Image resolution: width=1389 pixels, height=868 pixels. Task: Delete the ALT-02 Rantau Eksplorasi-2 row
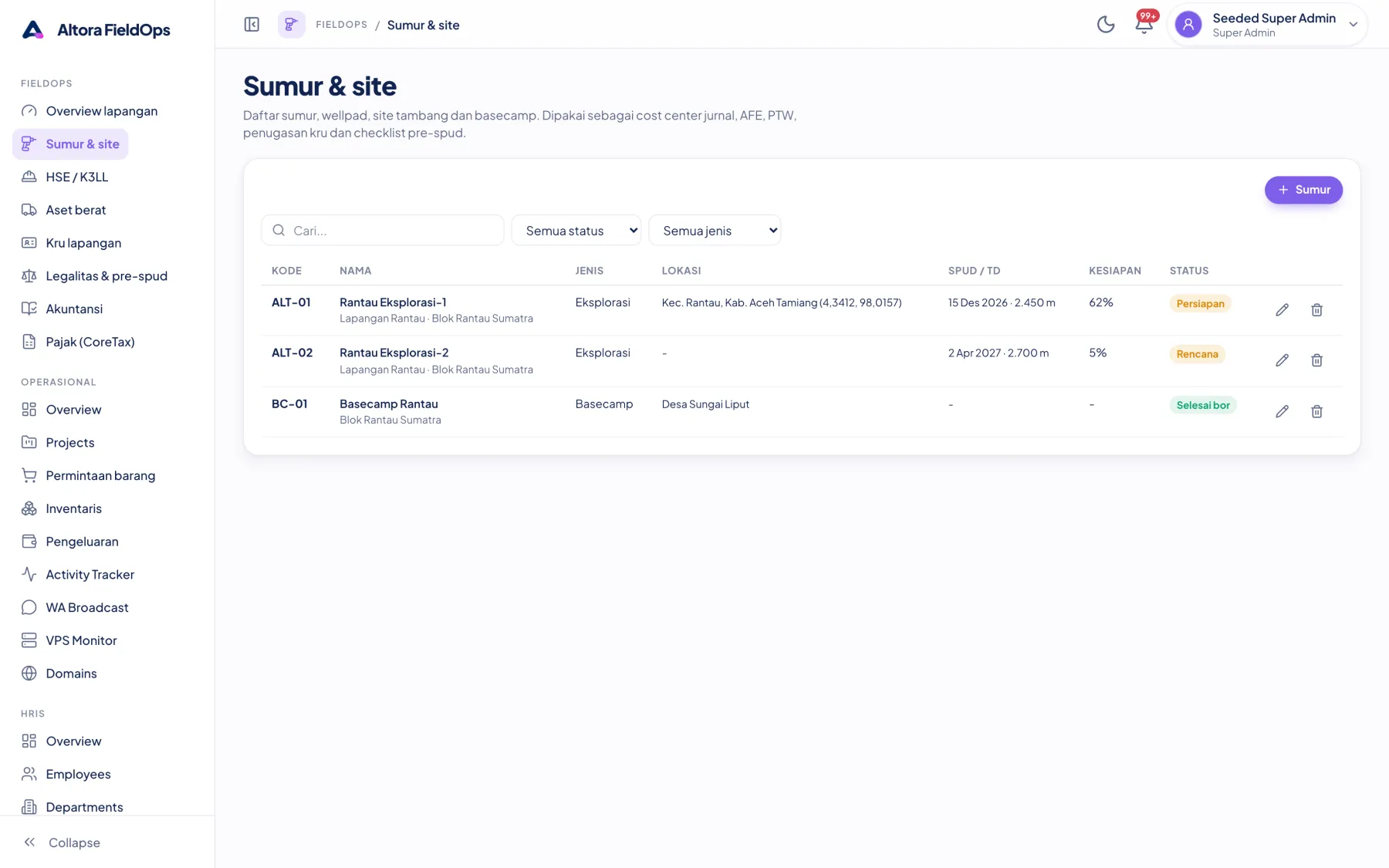1316,360
